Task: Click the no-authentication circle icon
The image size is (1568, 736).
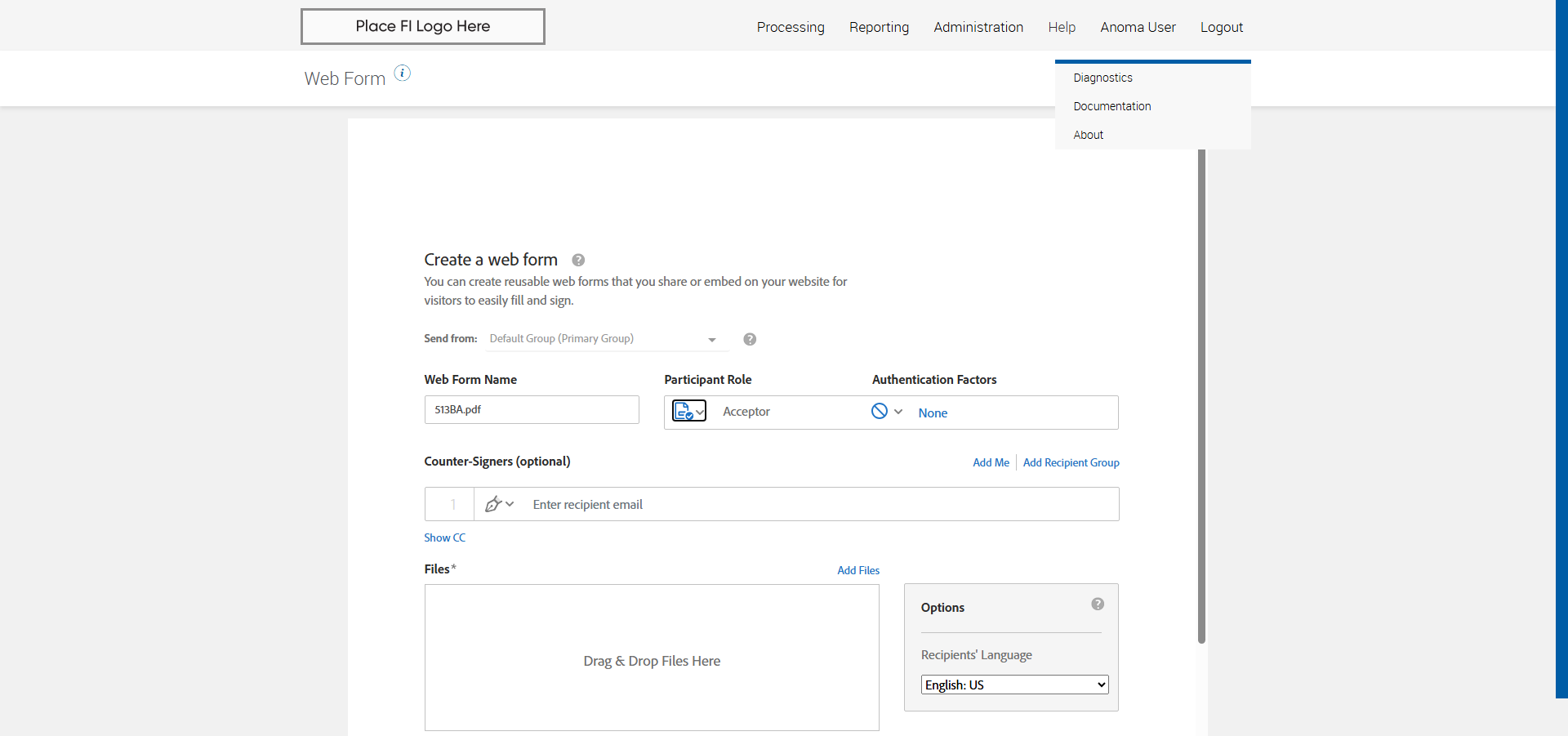Action: click(880, 412)
